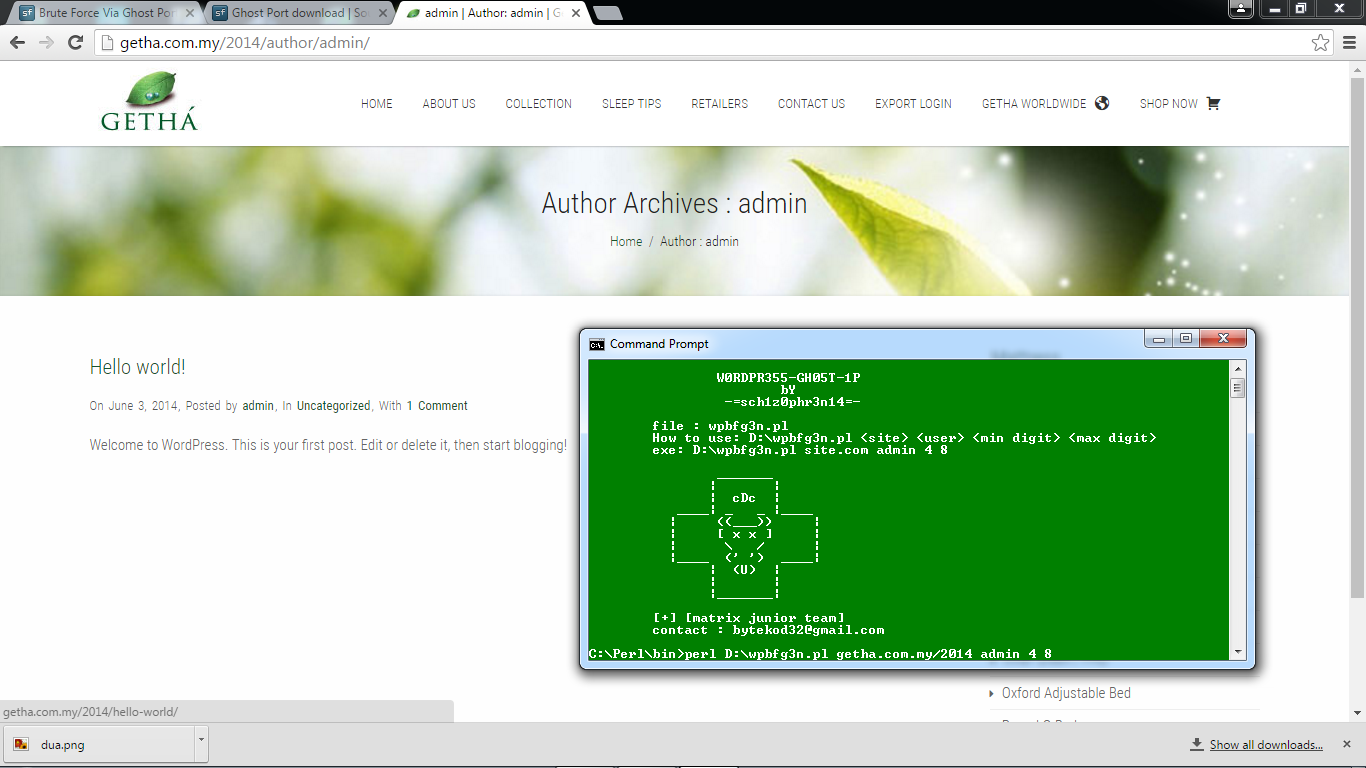Click the 'Author : admin' breadcrumb text
The width and height of the screenshot is (1366, 768).
pyautogui.click(x=699, y=241)
